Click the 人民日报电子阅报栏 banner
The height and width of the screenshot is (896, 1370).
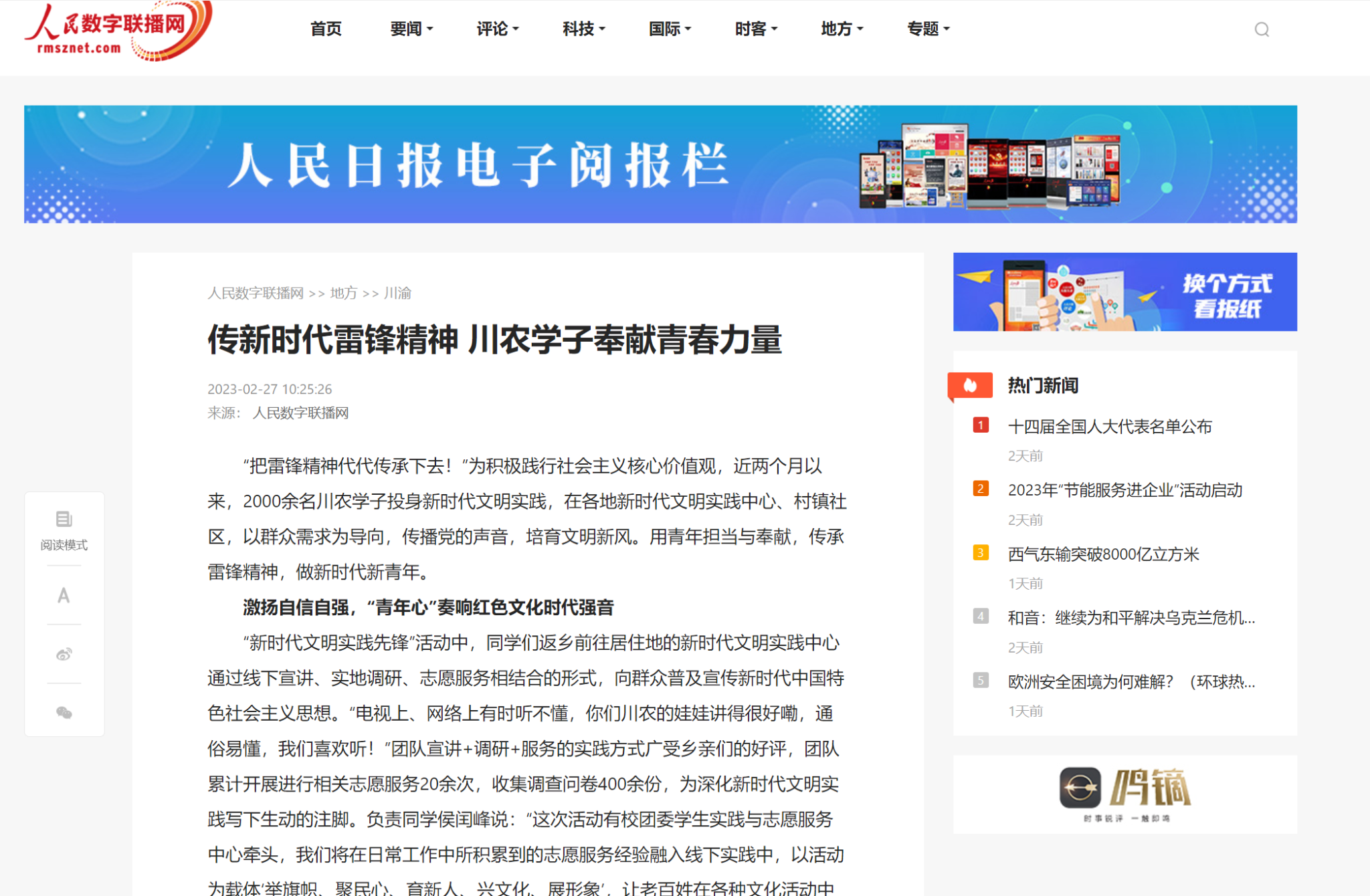coord(660,164)
